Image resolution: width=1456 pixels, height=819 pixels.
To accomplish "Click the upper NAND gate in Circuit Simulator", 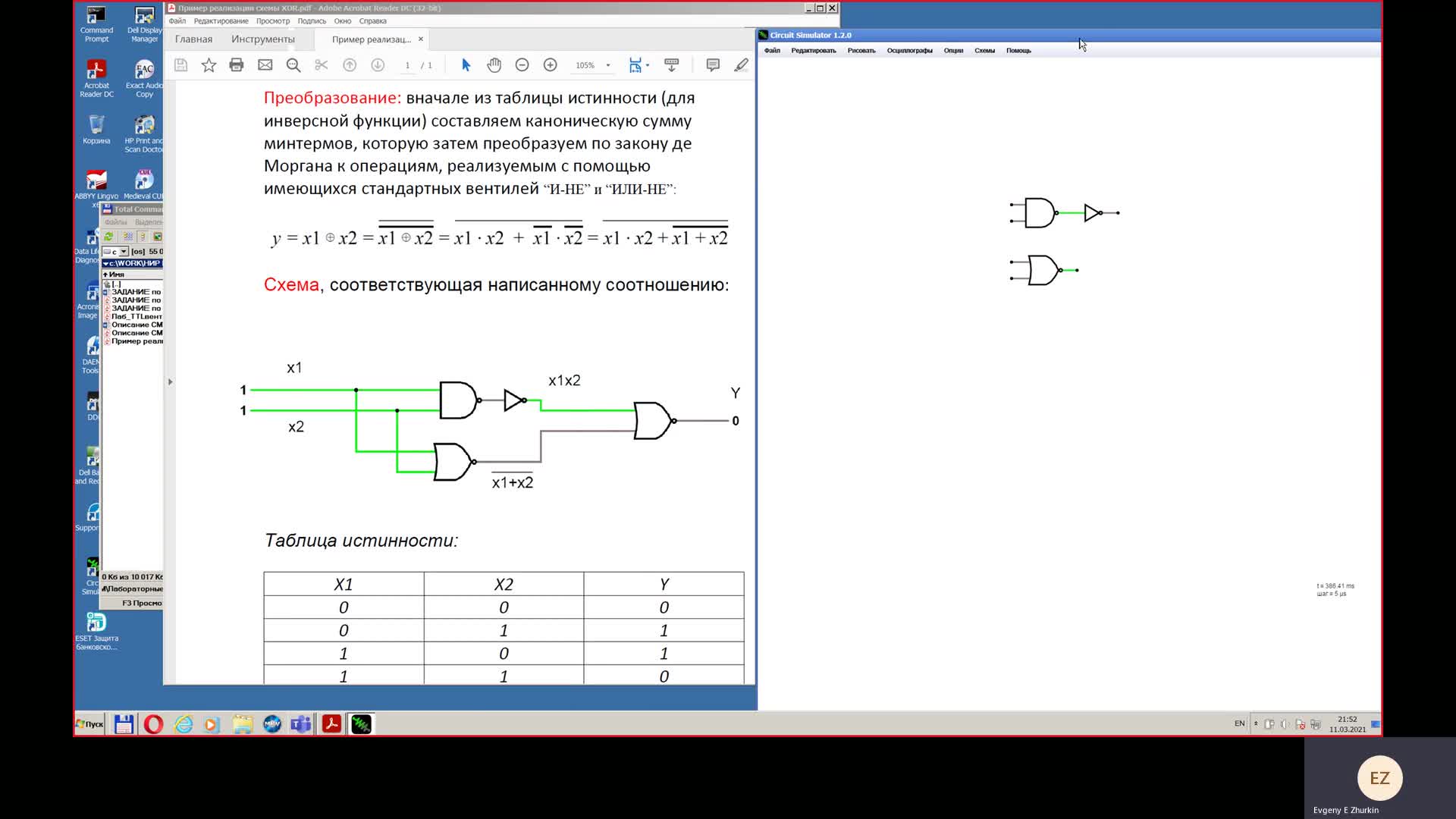I will coord(1040,213).
